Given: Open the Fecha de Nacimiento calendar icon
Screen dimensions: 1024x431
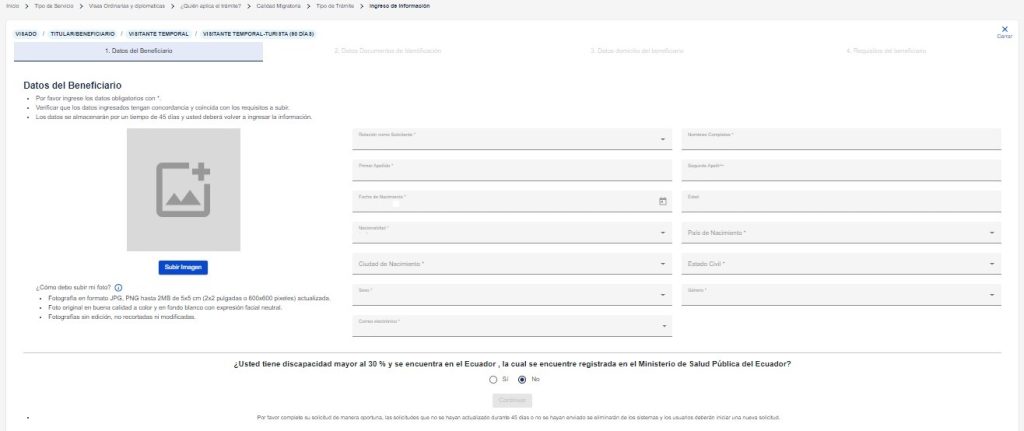Looking at the screenshot, I should coord(662,201).
